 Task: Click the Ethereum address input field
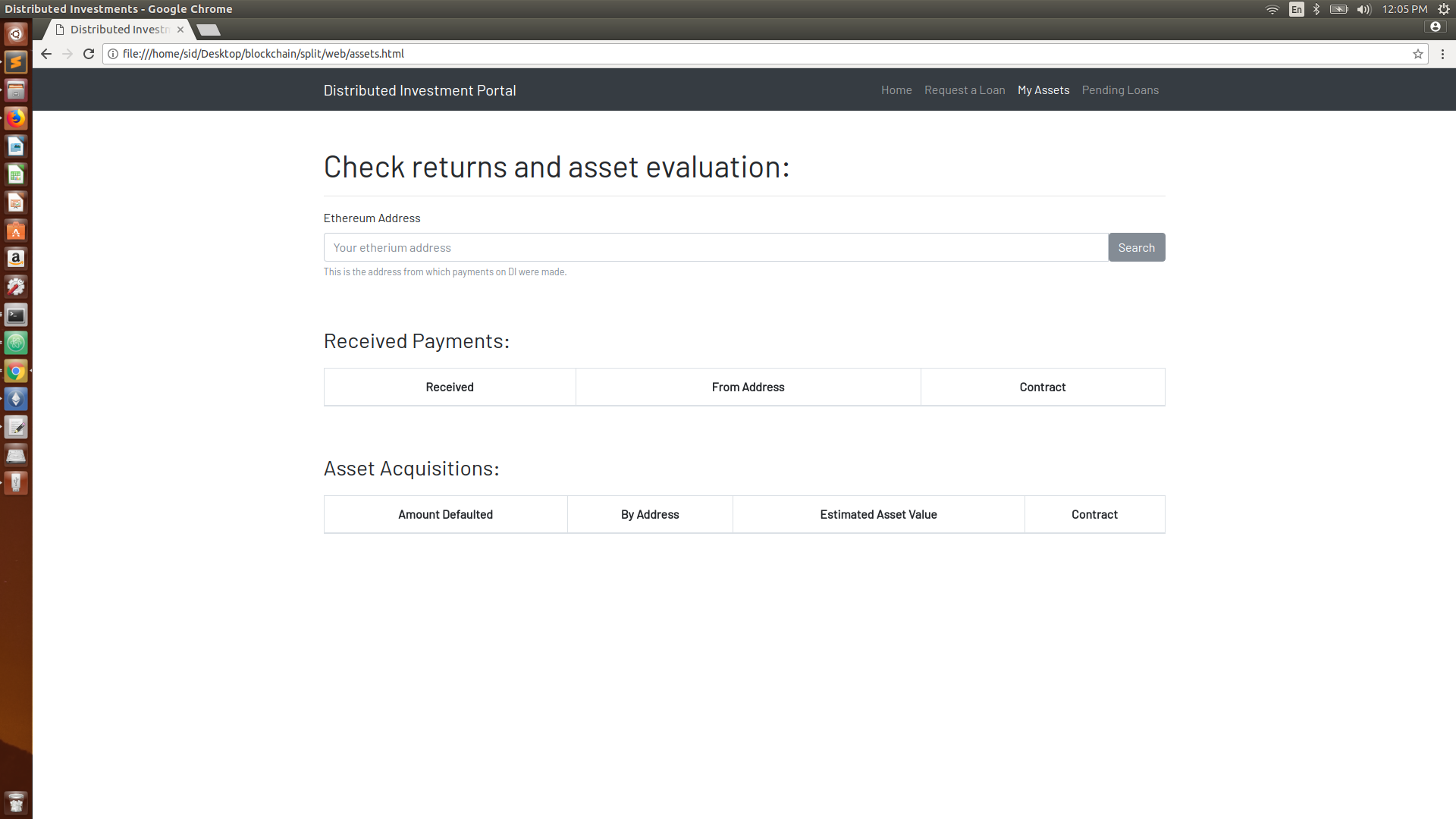(x=715, y=248)
